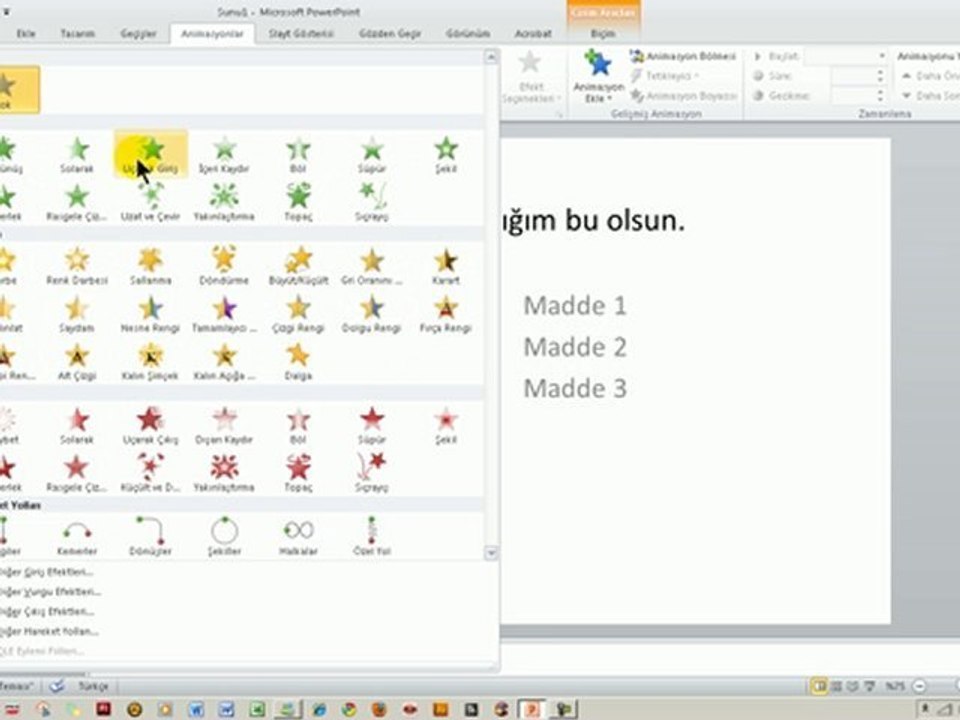The image size is (960, 720).
Task: Select the Dışarı Kaydır exit animation
Action: click(x=224, y=426)
